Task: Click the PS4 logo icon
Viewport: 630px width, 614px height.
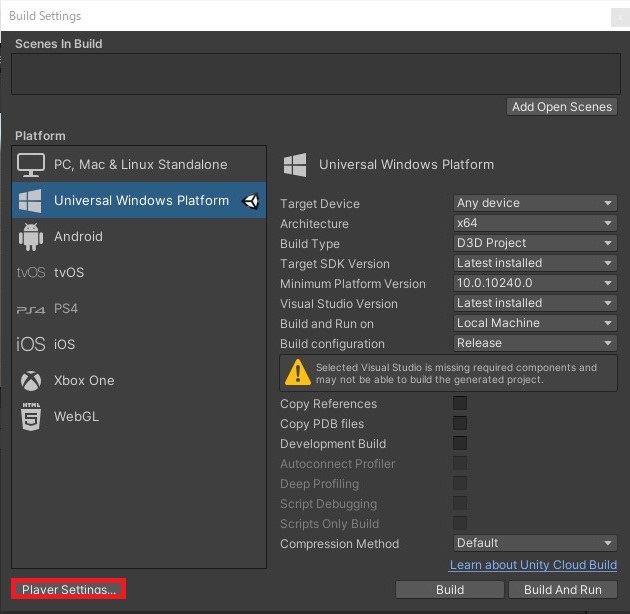Action: (x=31, y=309)
